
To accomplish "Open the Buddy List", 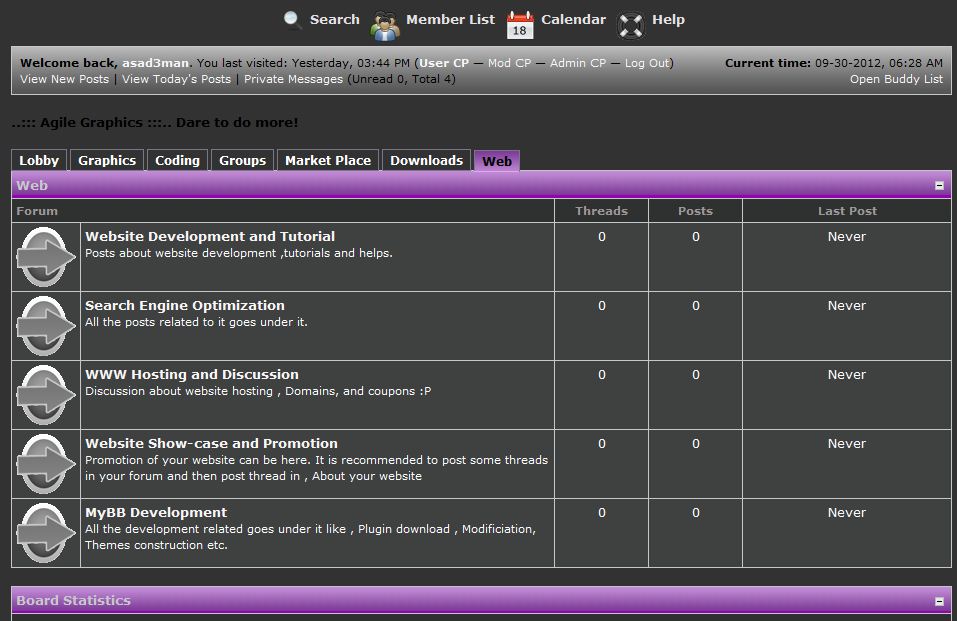I will [x=896, y=79].
